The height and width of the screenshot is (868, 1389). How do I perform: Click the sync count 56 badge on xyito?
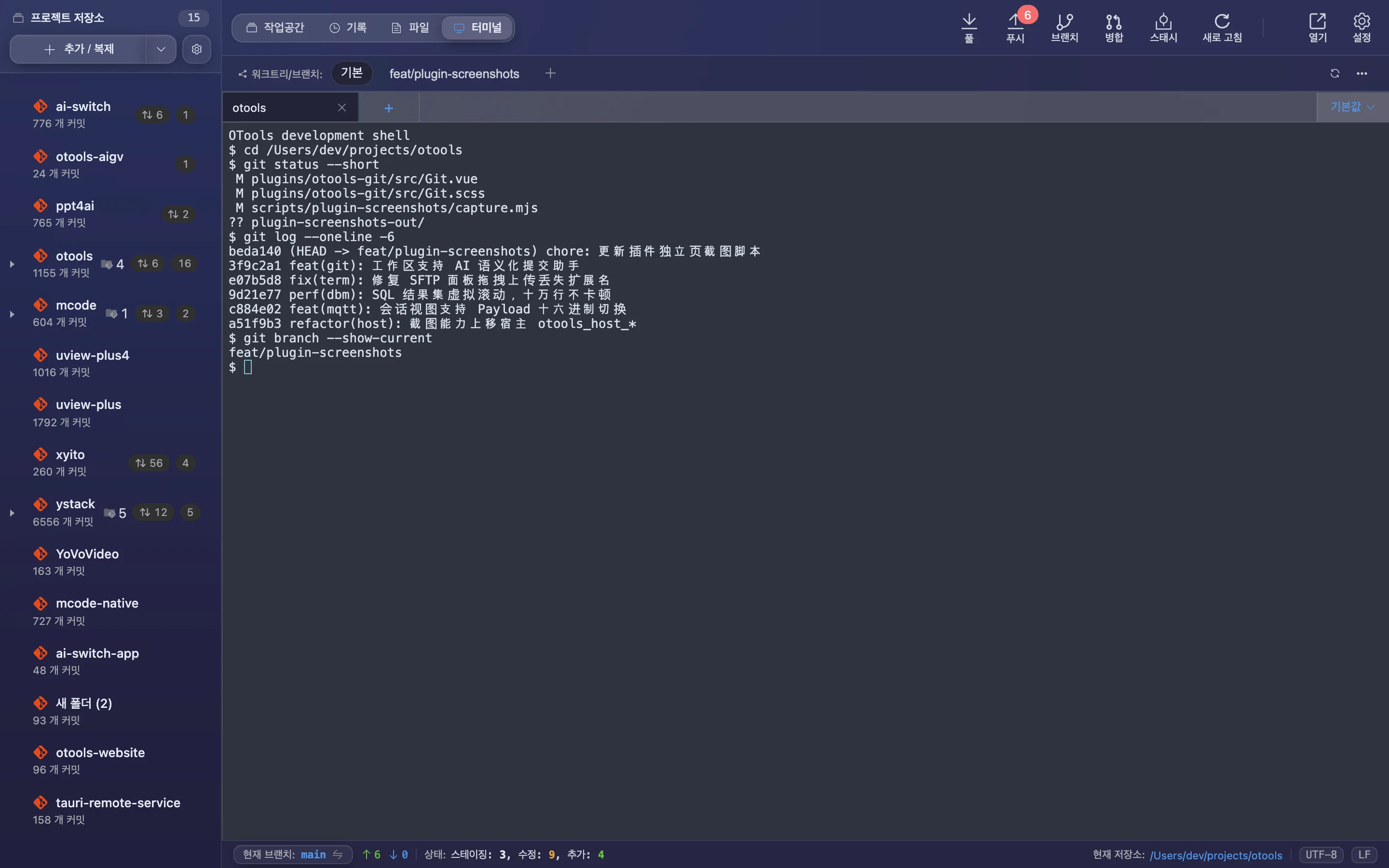149,463
